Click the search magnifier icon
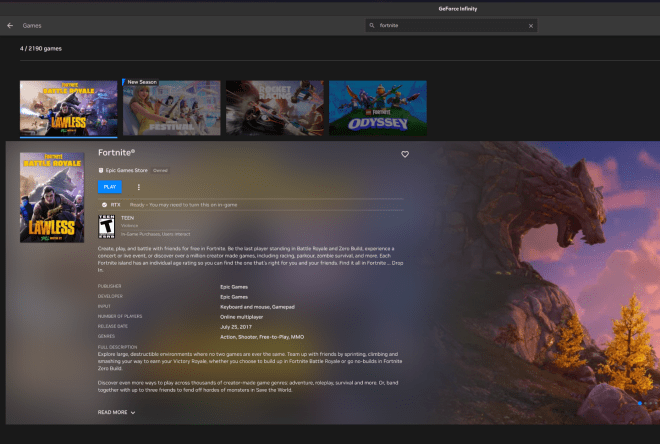This screenshot has height=444, width=660. click(372, 26)
